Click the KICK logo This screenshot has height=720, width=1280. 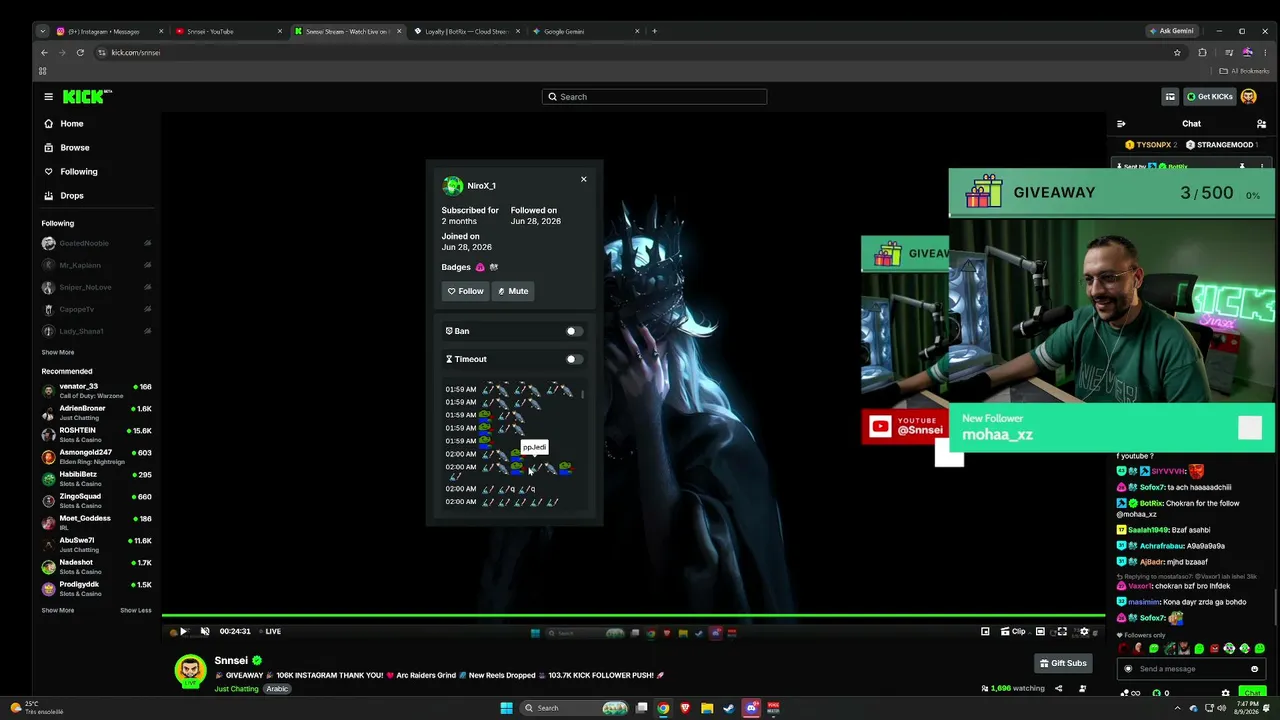coord(87,97)
